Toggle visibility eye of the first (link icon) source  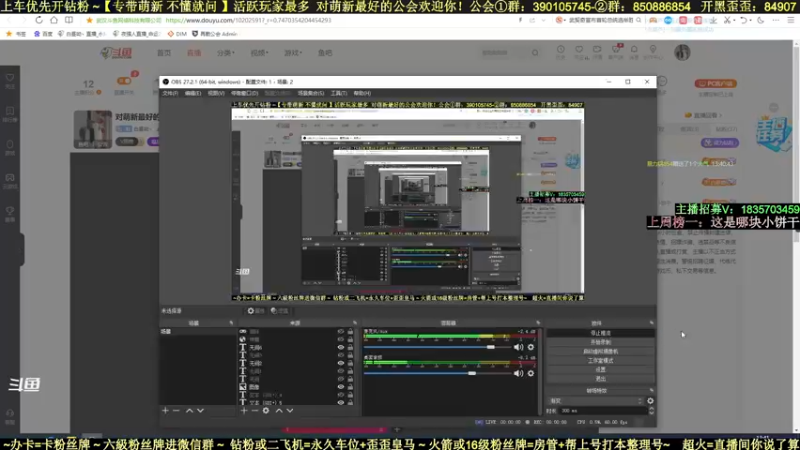click(x=341, y=332)
